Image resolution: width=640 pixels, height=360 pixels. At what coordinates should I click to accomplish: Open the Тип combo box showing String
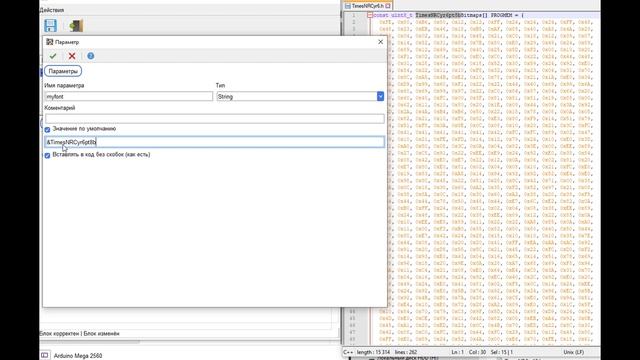coord(300,97)
